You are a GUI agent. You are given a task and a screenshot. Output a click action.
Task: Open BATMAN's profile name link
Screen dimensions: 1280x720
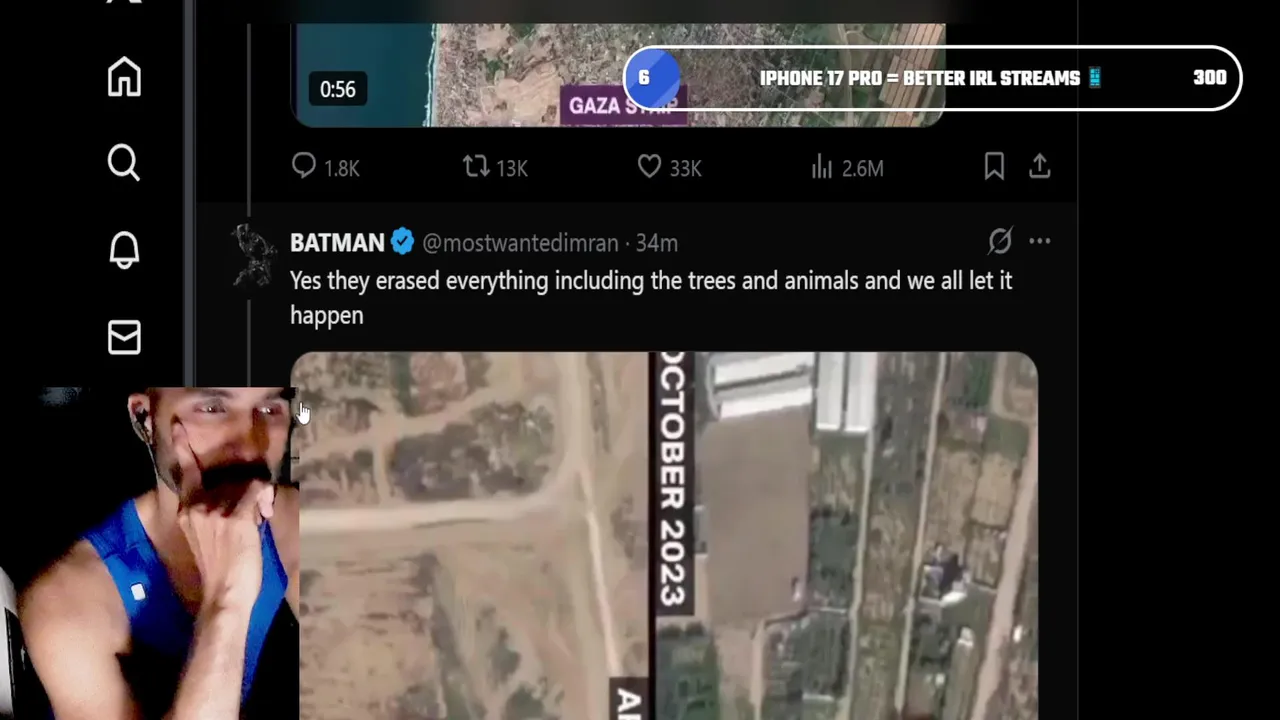pos(337,243)
